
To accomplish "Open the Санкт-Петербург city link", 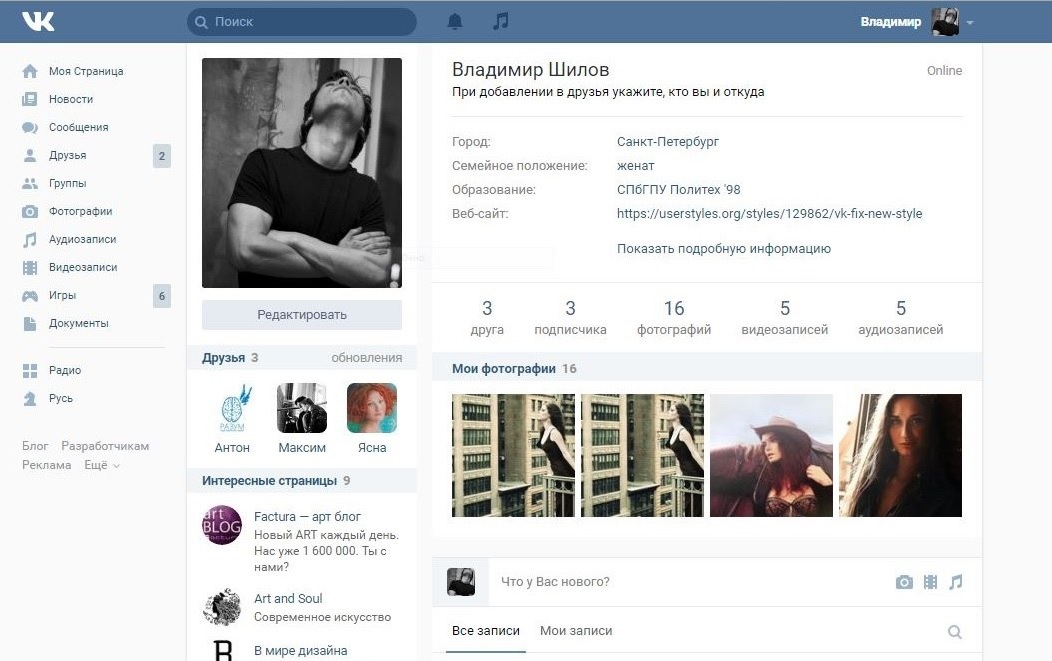I will (668, 142).
